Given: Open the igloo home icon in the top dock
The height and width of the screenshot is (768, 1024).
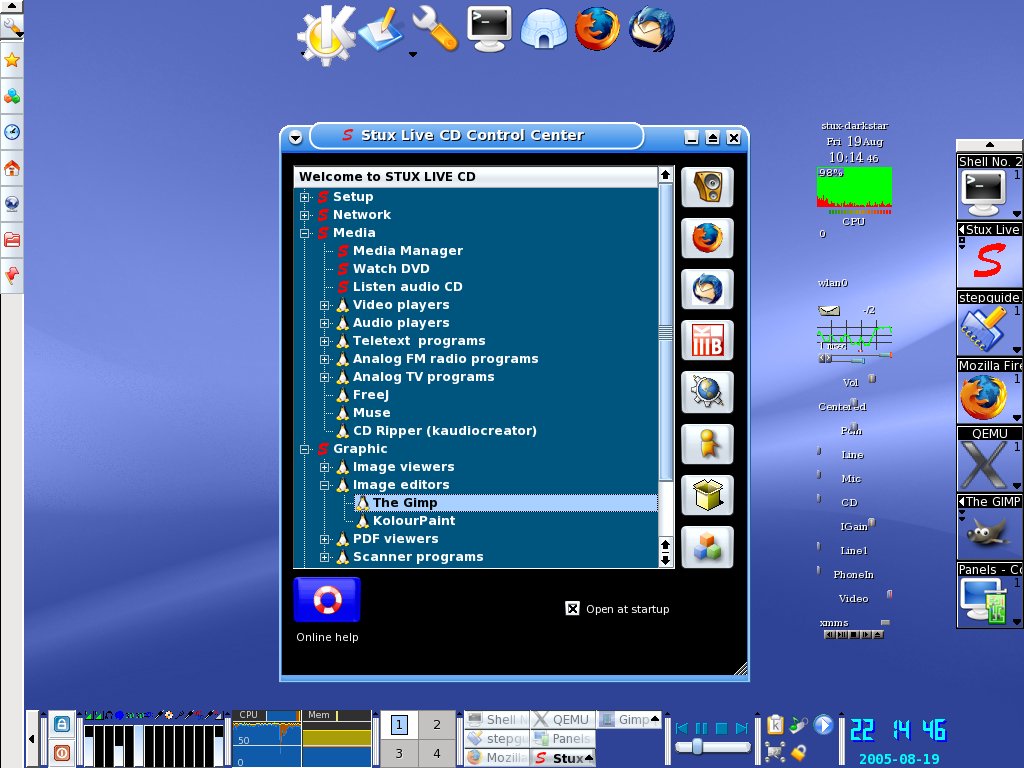Looking at the screenshot, I should click(543, 29).
